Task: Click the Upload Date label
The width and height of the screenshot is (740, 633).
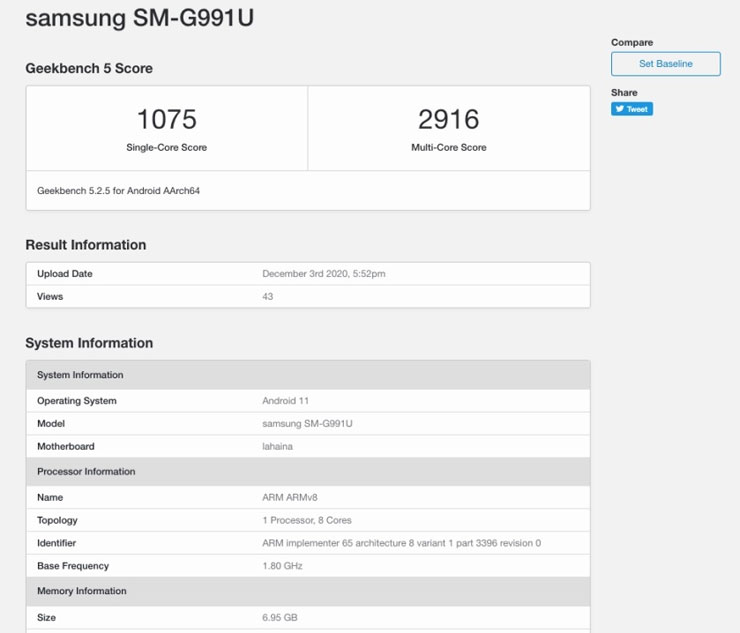Action: tap(65, 274)
